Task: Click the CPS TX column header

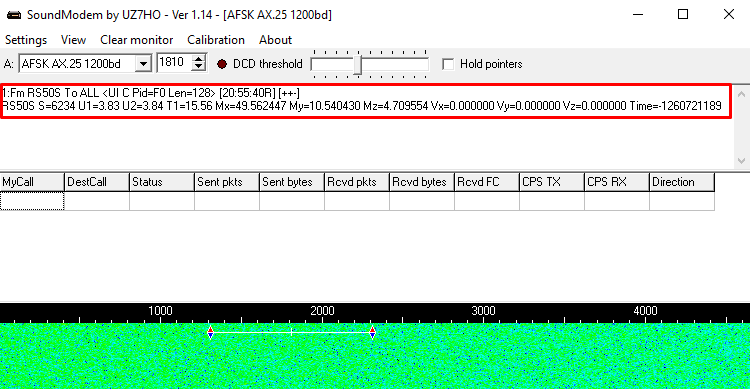Action: [x=552, y=182]
